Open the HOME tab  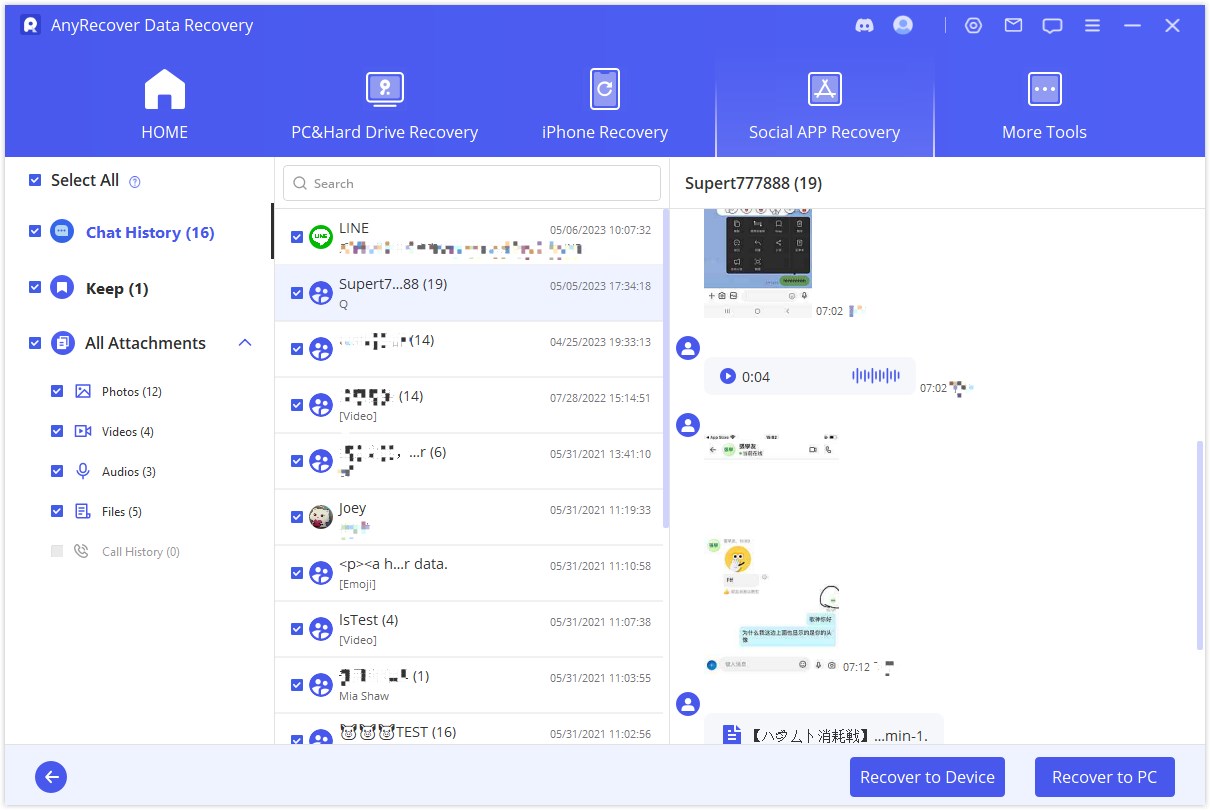pyautogui.click(x=165, y=104)
